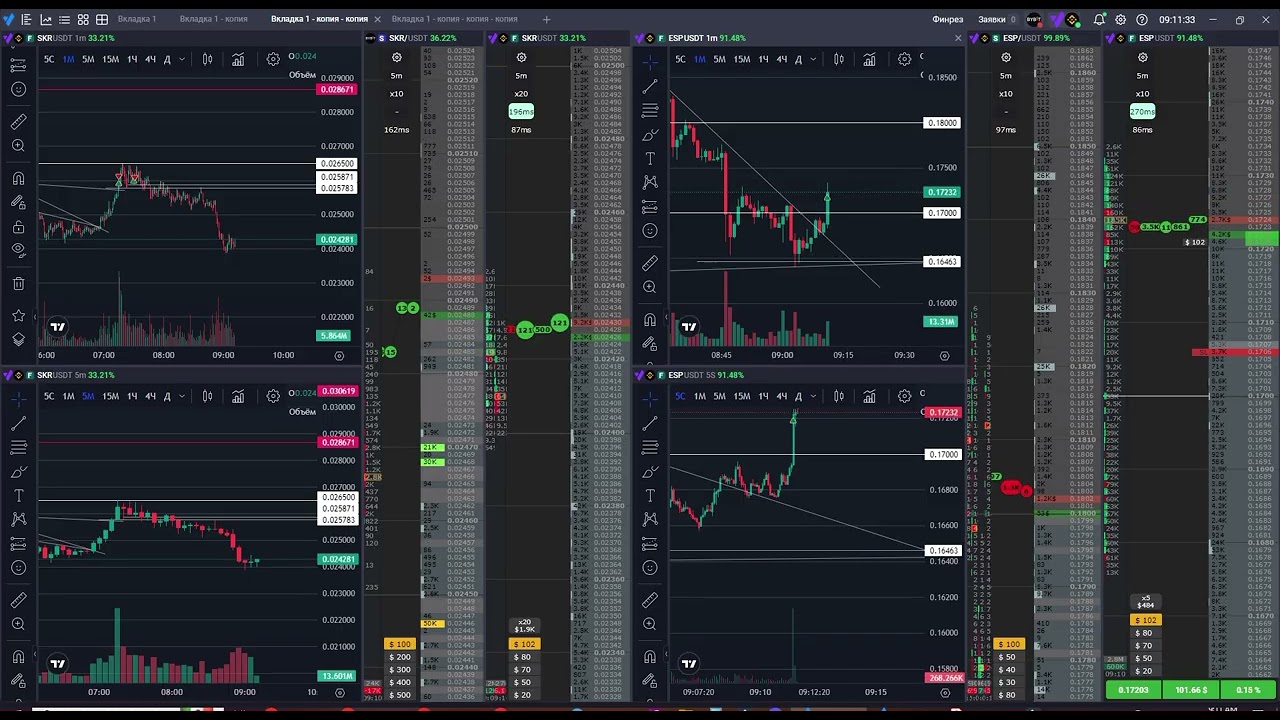Viewport: 1280px width, 720px height.
Task: Select 1М timeframe on SKRUSDT 5m chart
Action: point(68,396)
